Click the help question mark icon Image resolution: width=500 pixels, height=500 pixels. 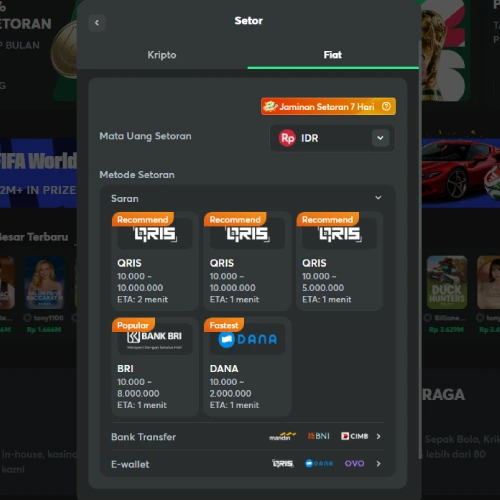(x=386, y=107)
